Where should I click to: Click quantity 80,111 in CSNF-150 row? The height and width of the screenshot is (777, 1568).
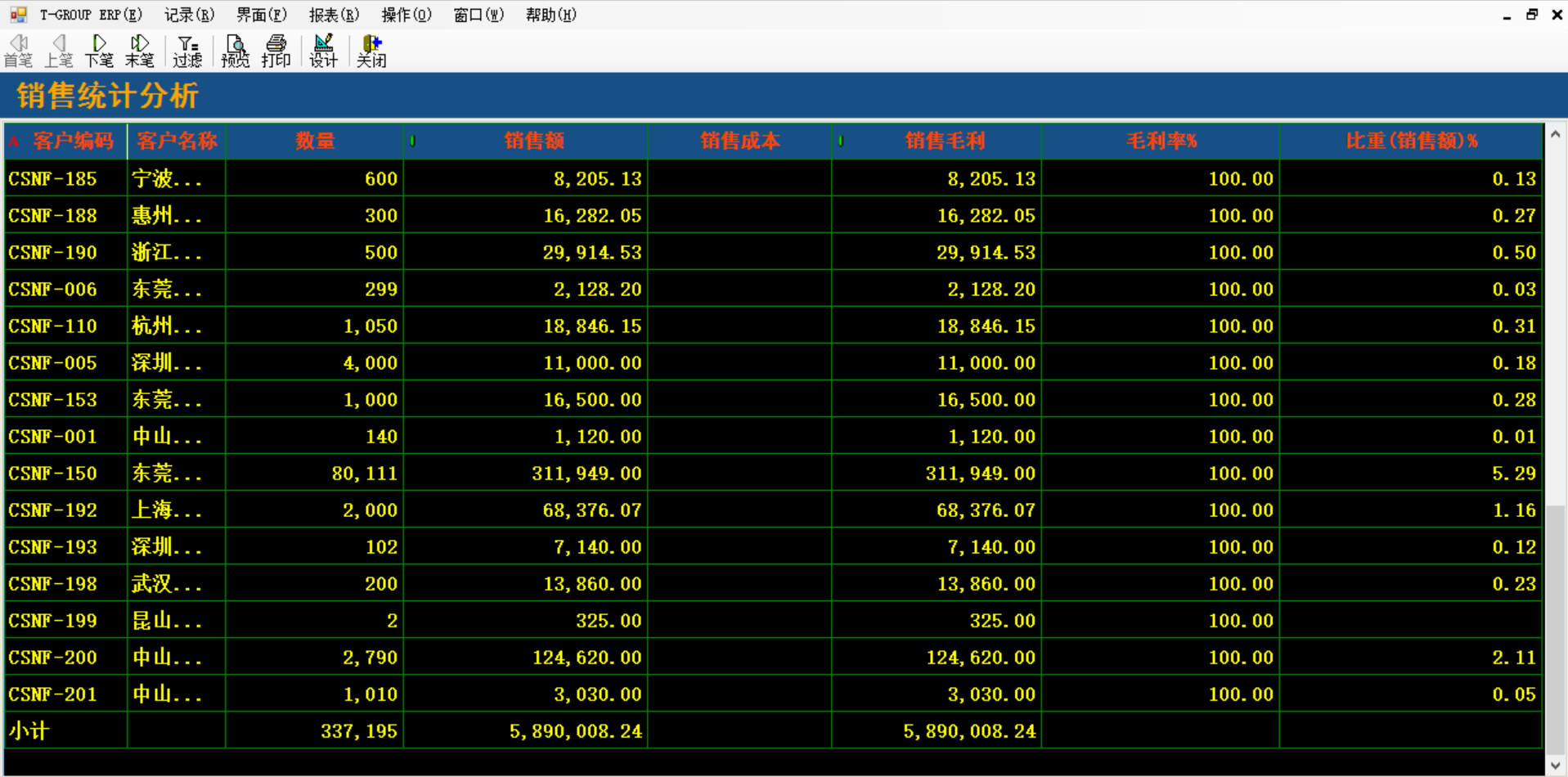tap(364, 474)
